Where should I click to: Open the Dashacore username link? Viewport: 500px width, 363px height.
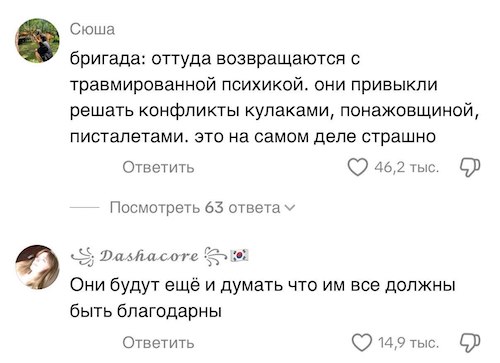(x=149, y=256)
